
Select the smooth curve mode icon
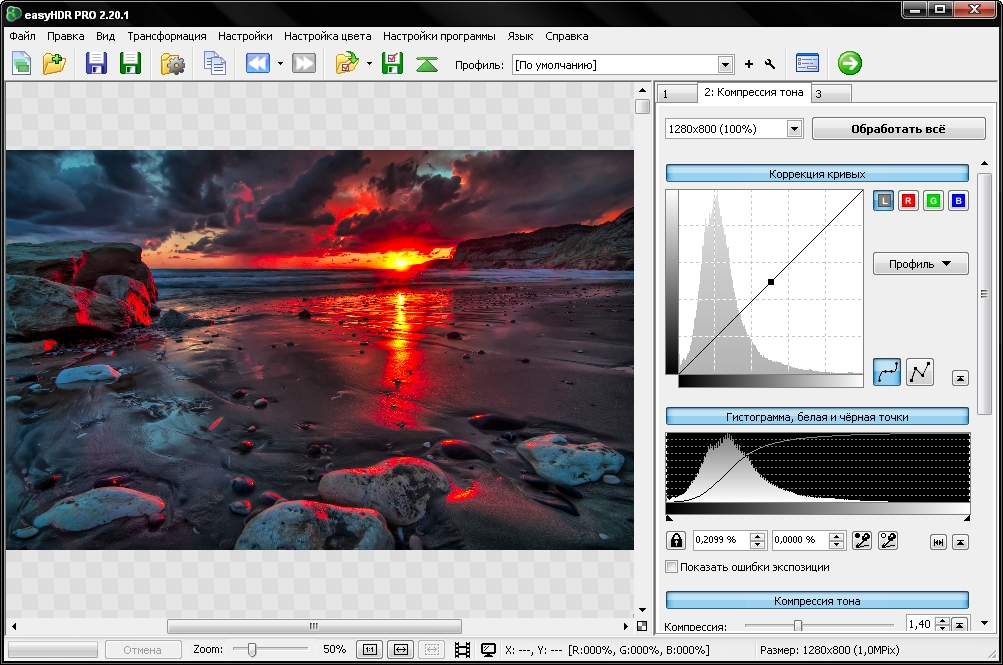click(x=887, y=372)
